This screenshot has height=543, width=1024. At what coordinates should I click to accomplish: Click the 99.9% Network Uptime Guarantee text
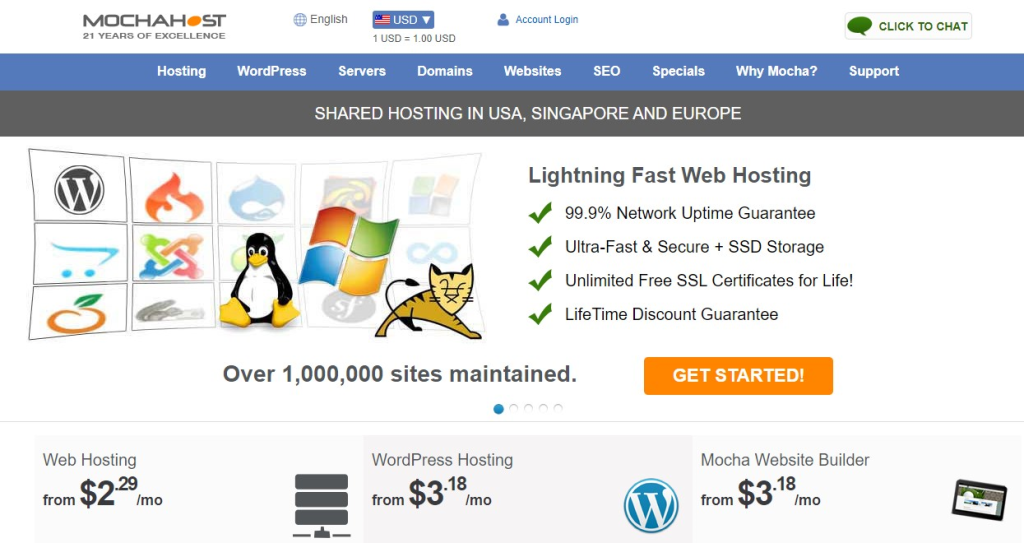click(x=690, y=214)
